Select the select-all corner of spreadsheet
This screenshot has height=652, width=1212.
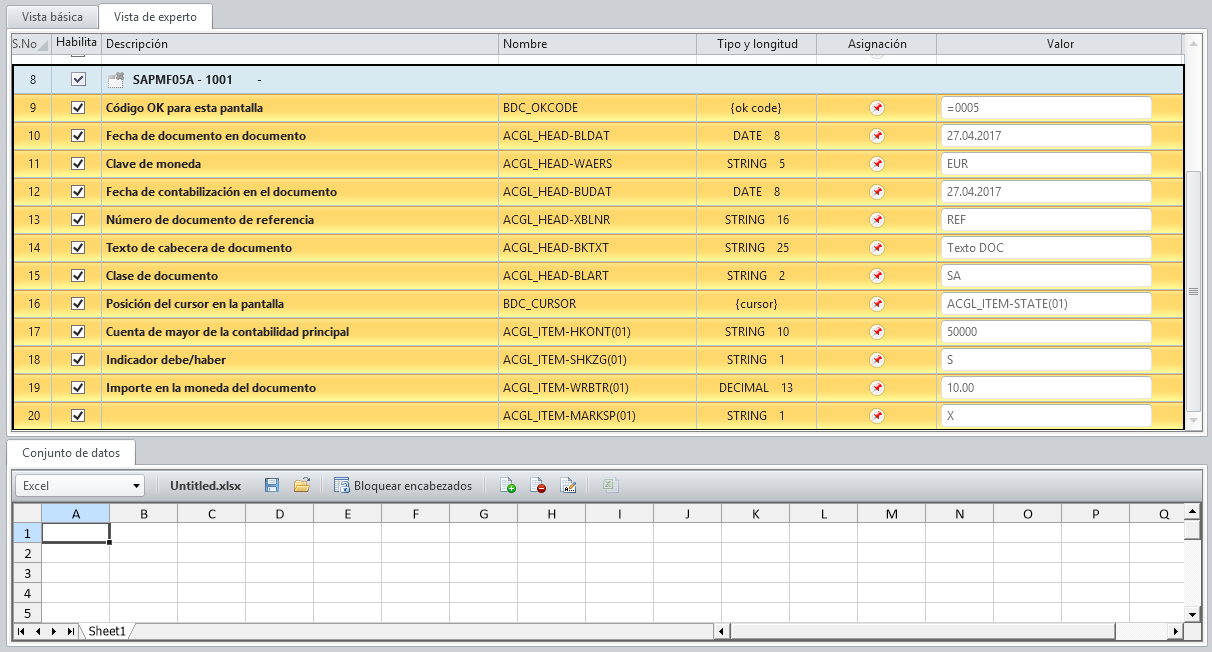point(27,513)
